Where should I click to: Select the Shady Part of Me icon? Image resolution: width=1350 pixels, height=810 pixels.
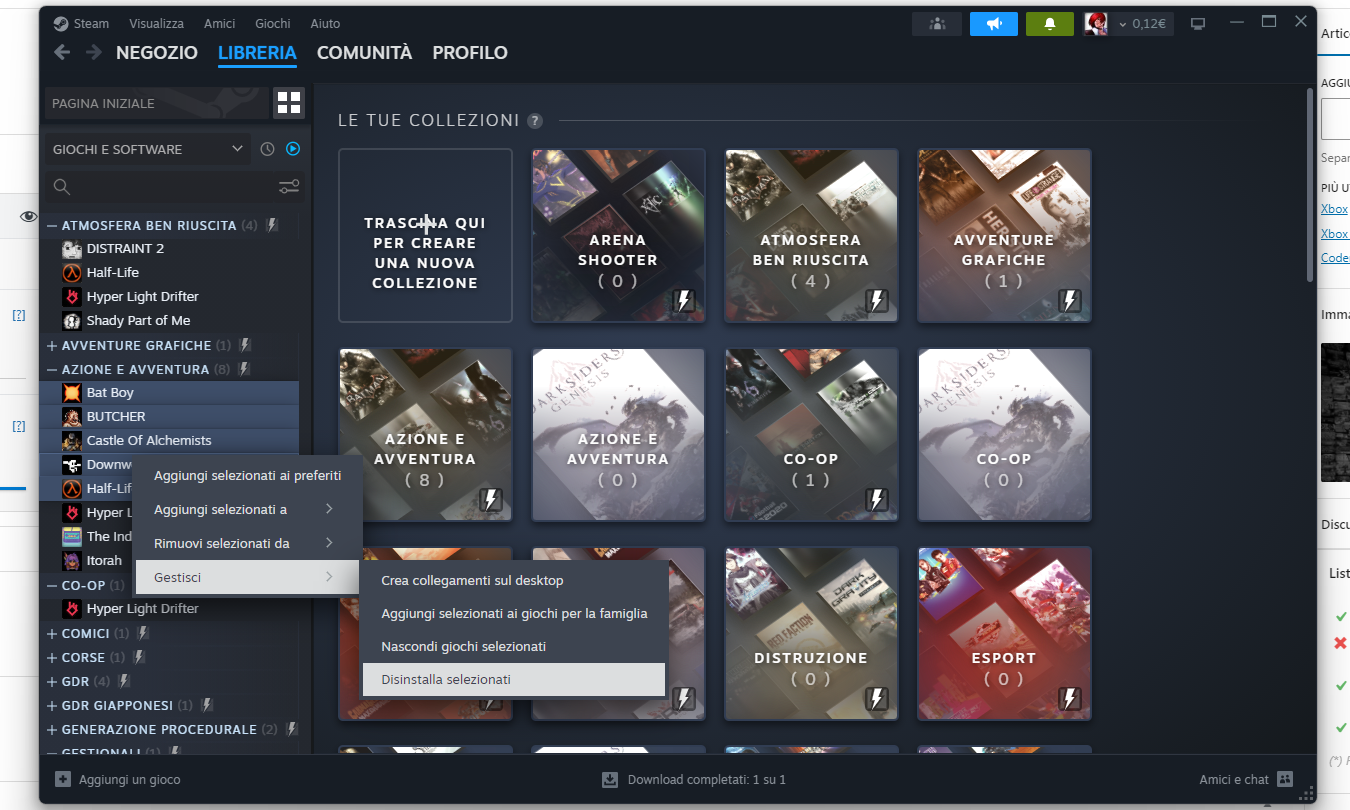(x=71, y=321)
